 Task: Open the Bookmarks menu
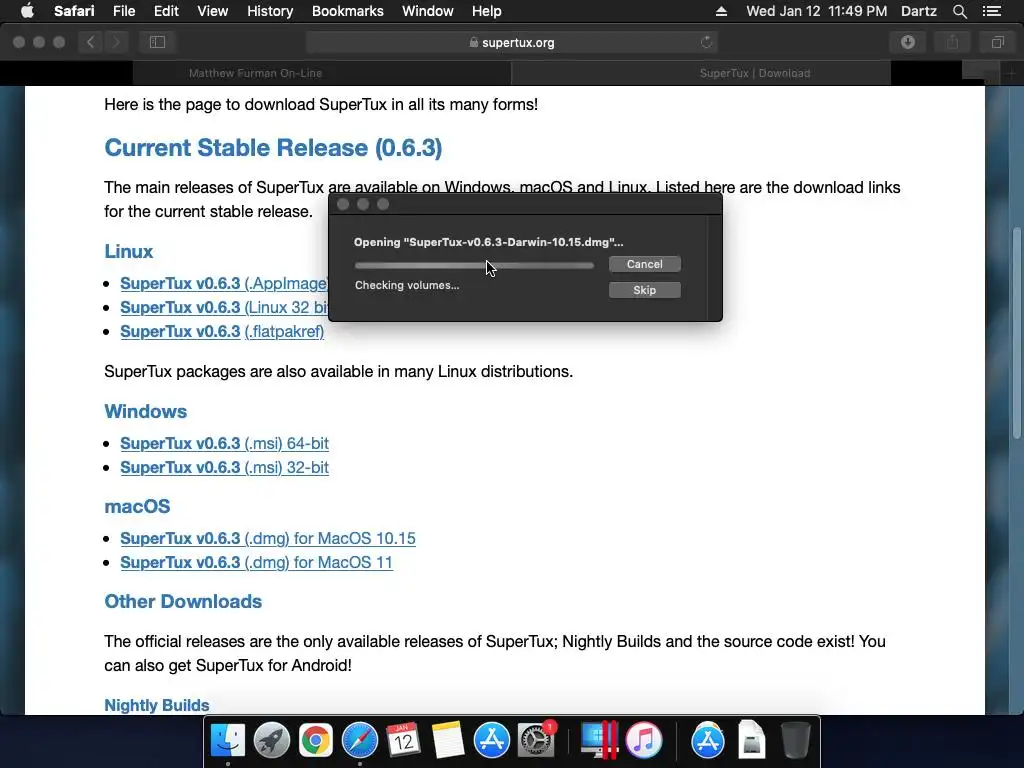pyautogui.click(x=347, y=11)
